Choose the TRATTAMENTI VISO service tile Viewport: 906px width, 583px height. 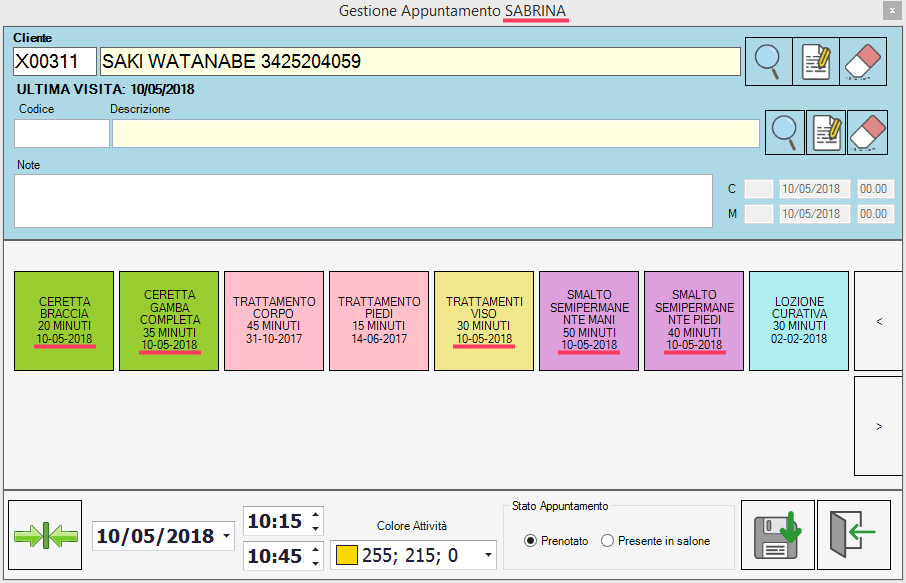(x=484, y=320)
